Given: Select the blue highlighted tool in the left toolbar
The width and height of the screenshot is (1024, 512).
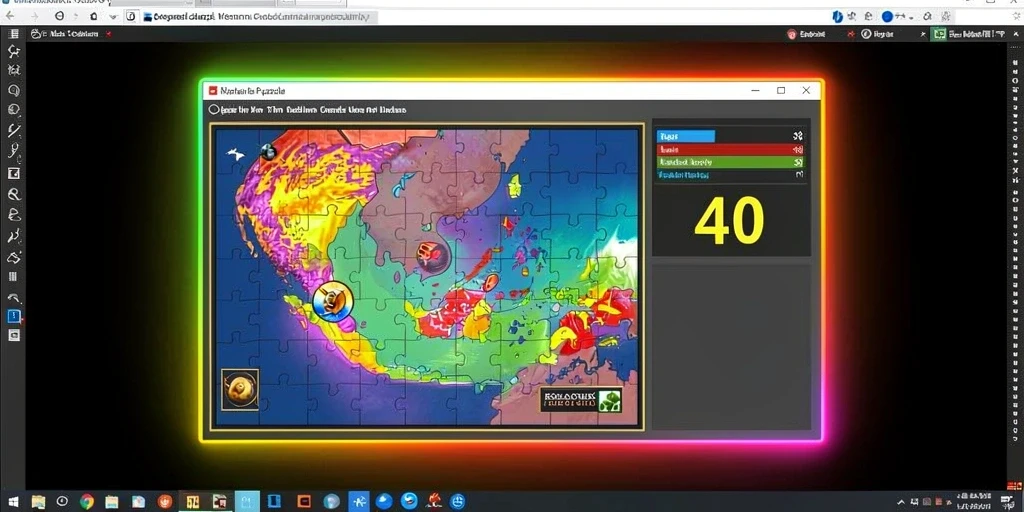Looking at the screenshot, I should tap(14, 316).
